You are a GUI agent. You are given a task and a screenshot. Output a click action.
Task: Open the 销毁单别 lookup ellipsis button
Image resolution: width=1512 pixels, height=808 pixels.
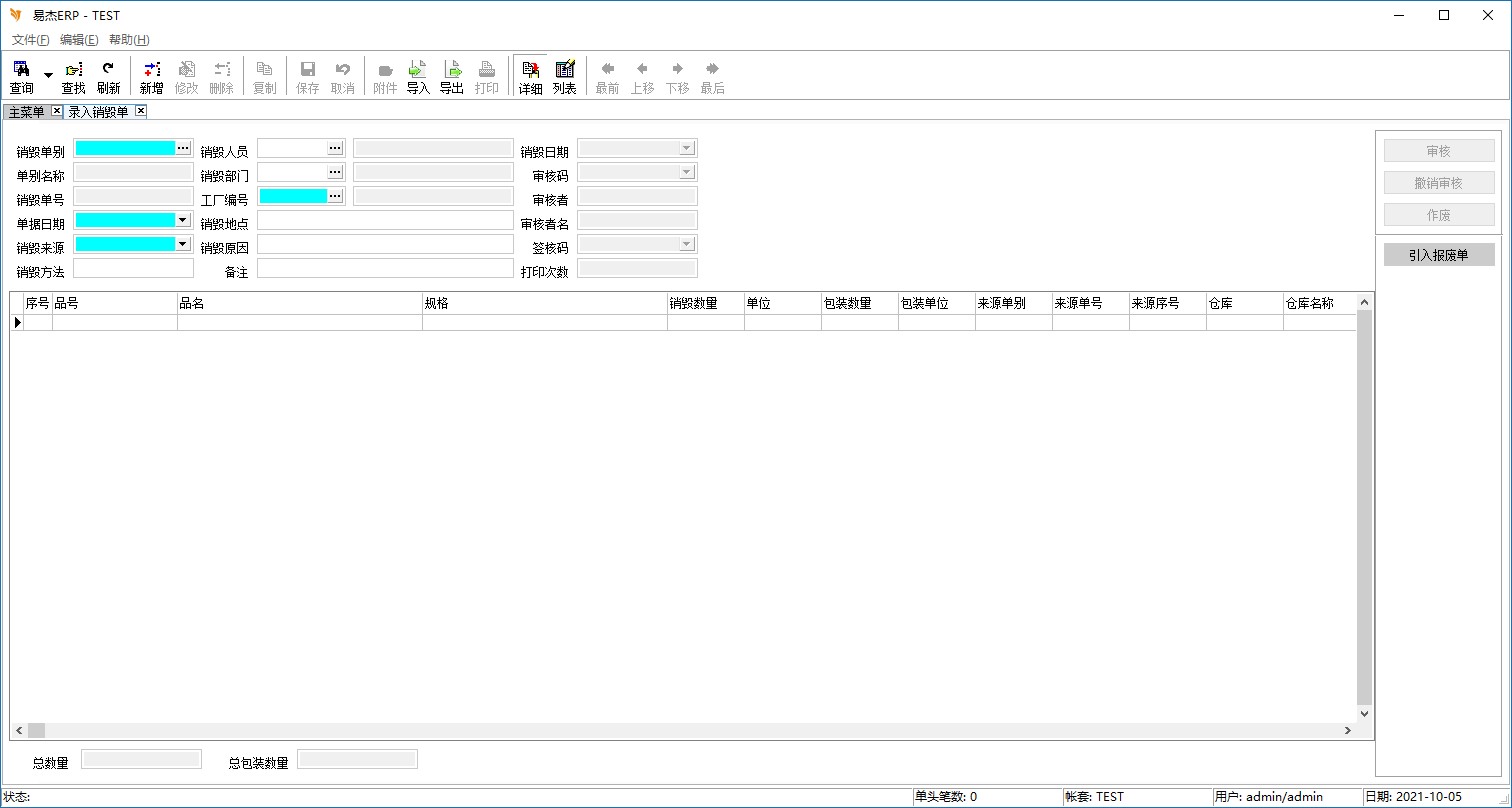(x=183, y=148)
